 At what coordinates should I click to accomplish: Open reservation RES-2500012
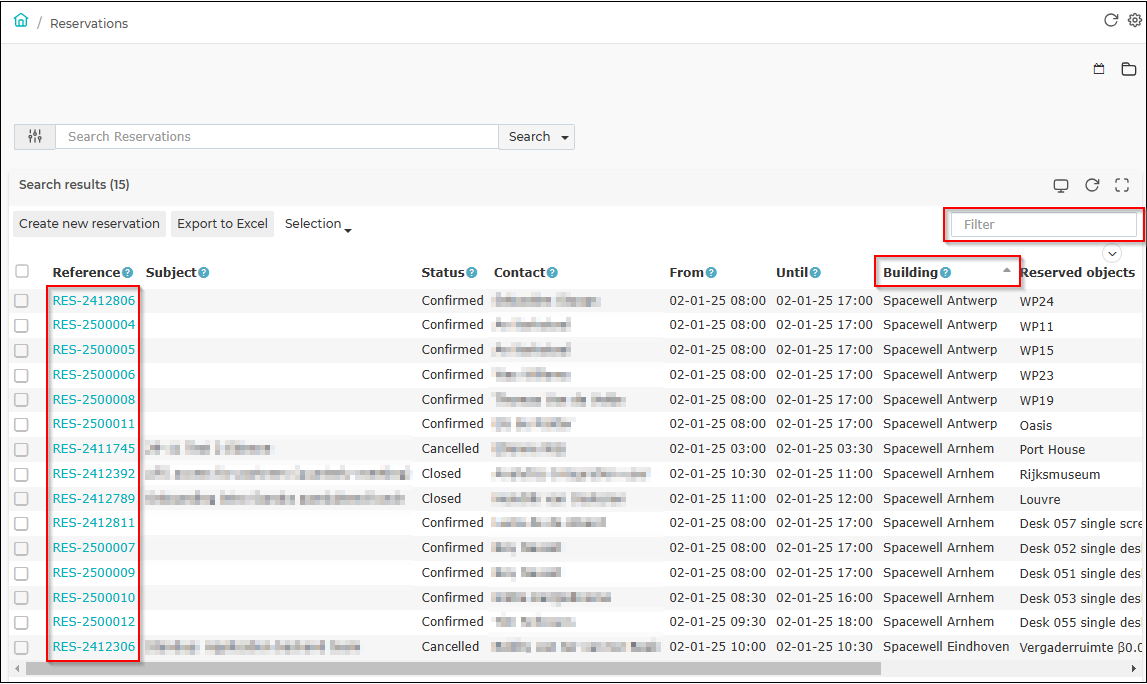pos(94,622)
